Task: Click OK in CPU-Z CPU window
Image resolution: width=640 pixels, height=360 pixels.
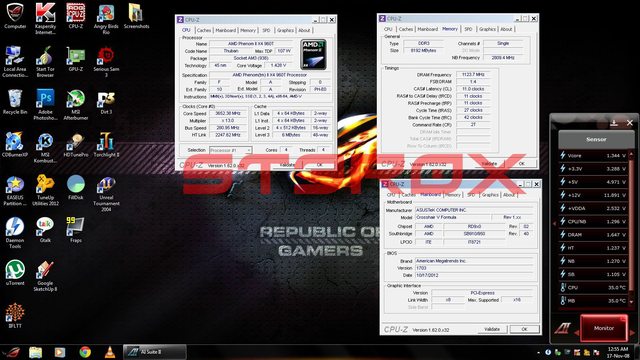Action: [x=319, y=165]
